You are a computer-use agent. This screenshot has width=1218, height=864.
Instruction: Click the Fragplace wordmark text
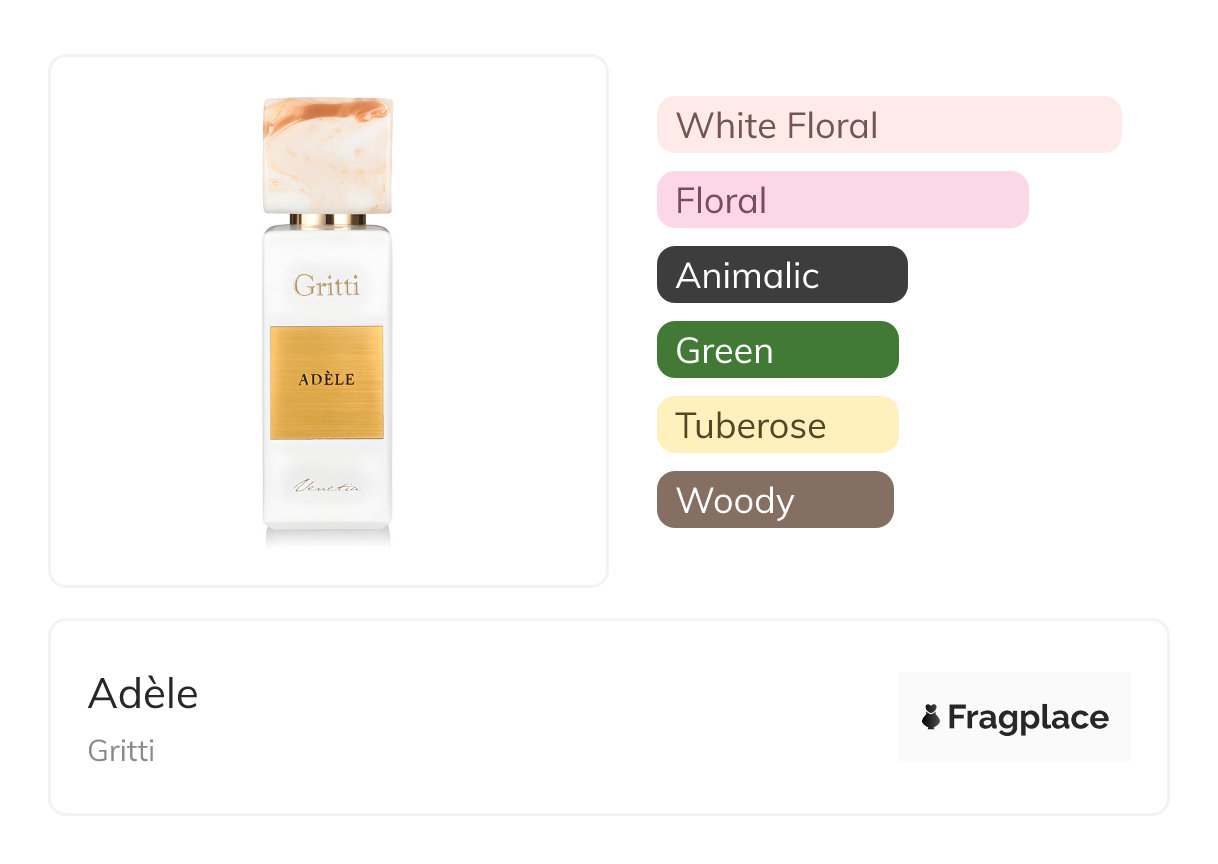pos(1028,718)
